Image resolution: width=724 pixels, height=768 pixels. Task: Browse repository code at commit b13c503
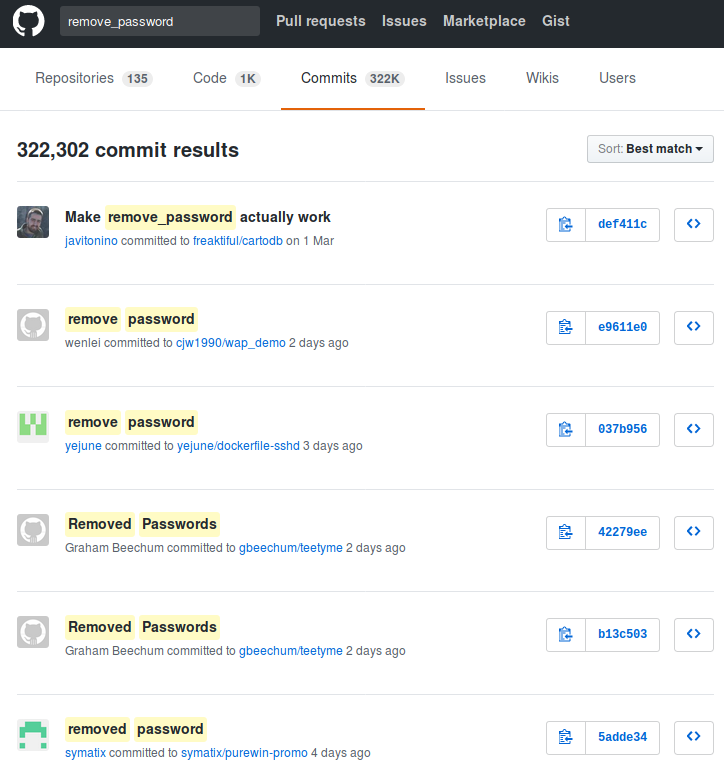click(693, 634)
